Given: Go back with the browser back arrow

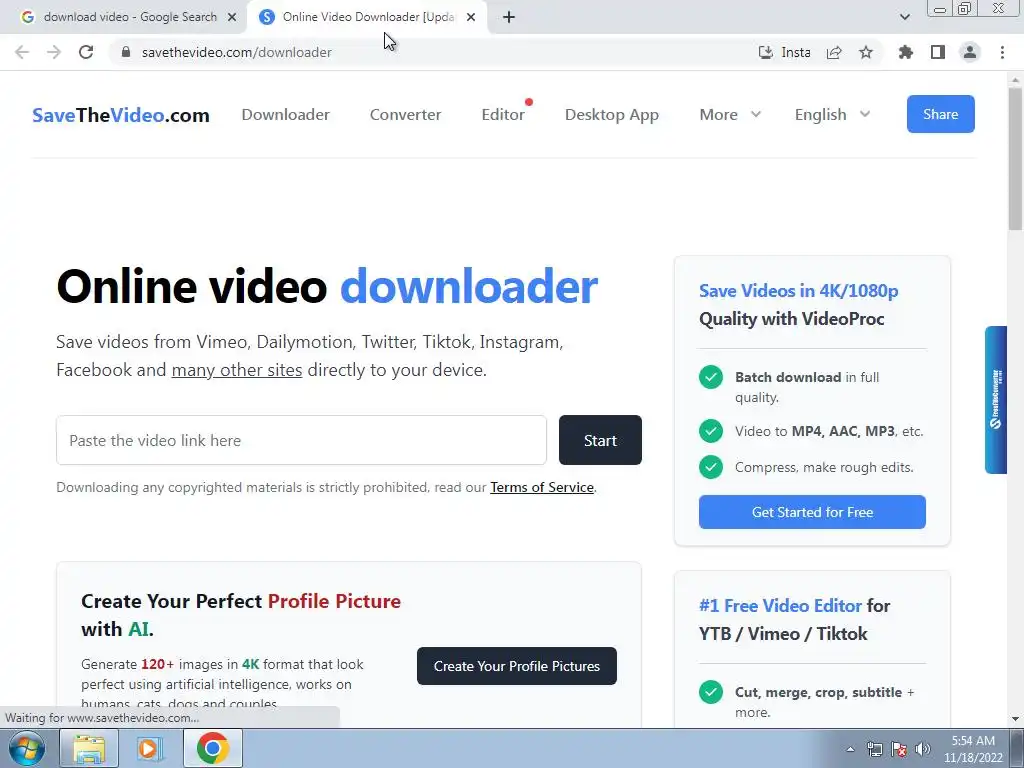Looking at the screenshot, I should (22, 52).
